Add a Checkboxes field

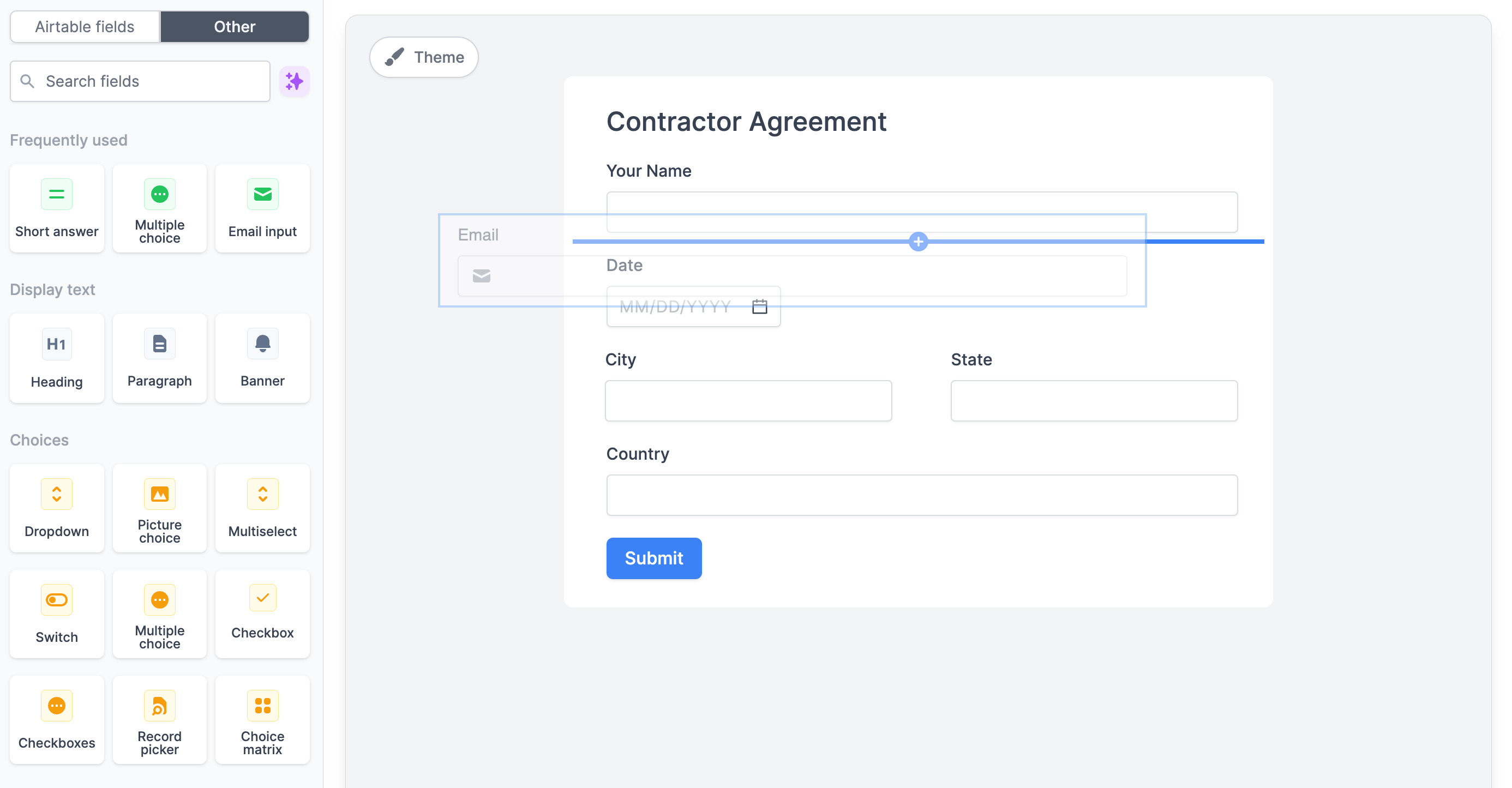pos(56,719)
